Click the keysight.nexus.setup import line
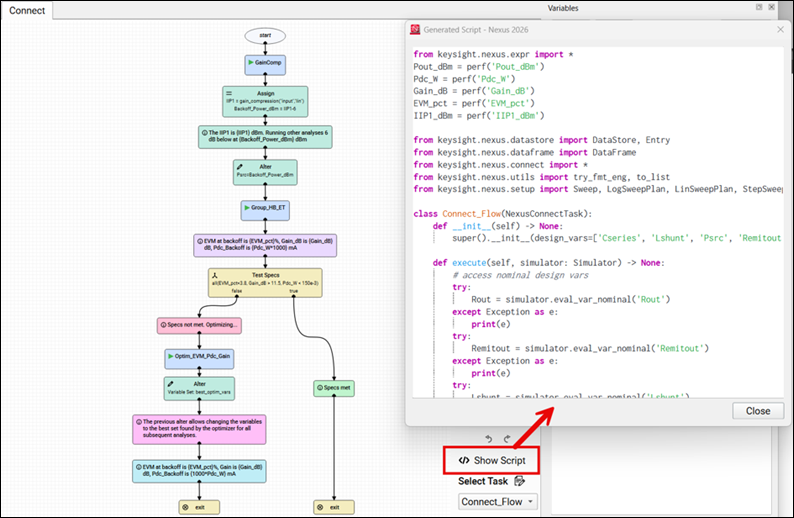 tap(598, 189)
